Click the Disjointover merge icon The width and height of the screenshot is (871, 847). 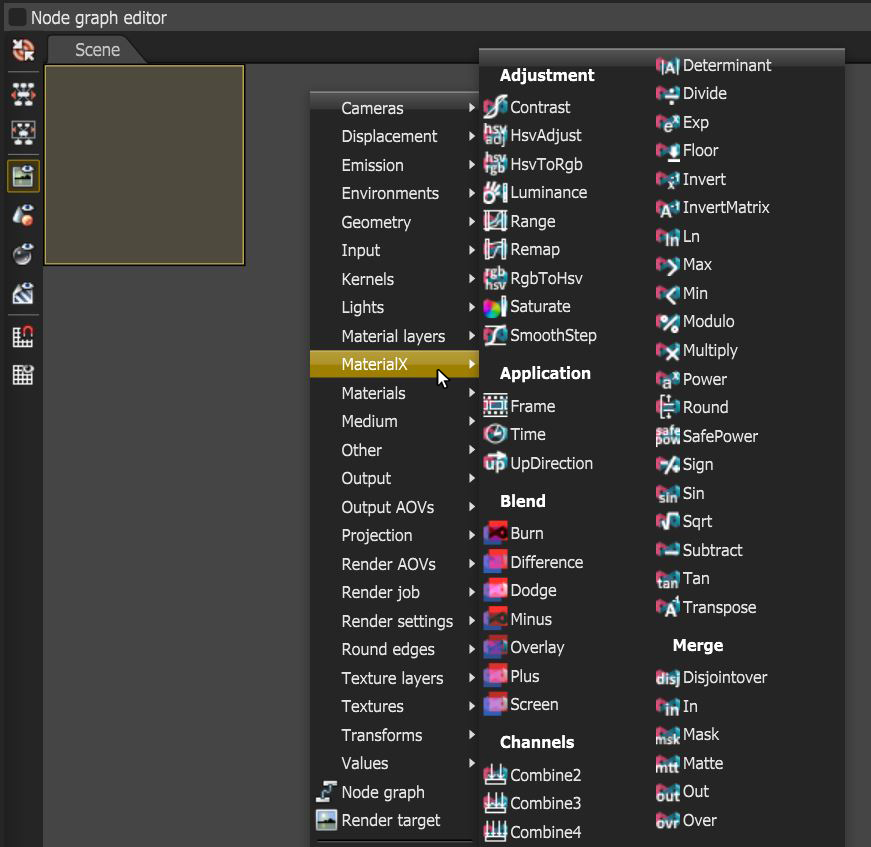coord(668,677)
